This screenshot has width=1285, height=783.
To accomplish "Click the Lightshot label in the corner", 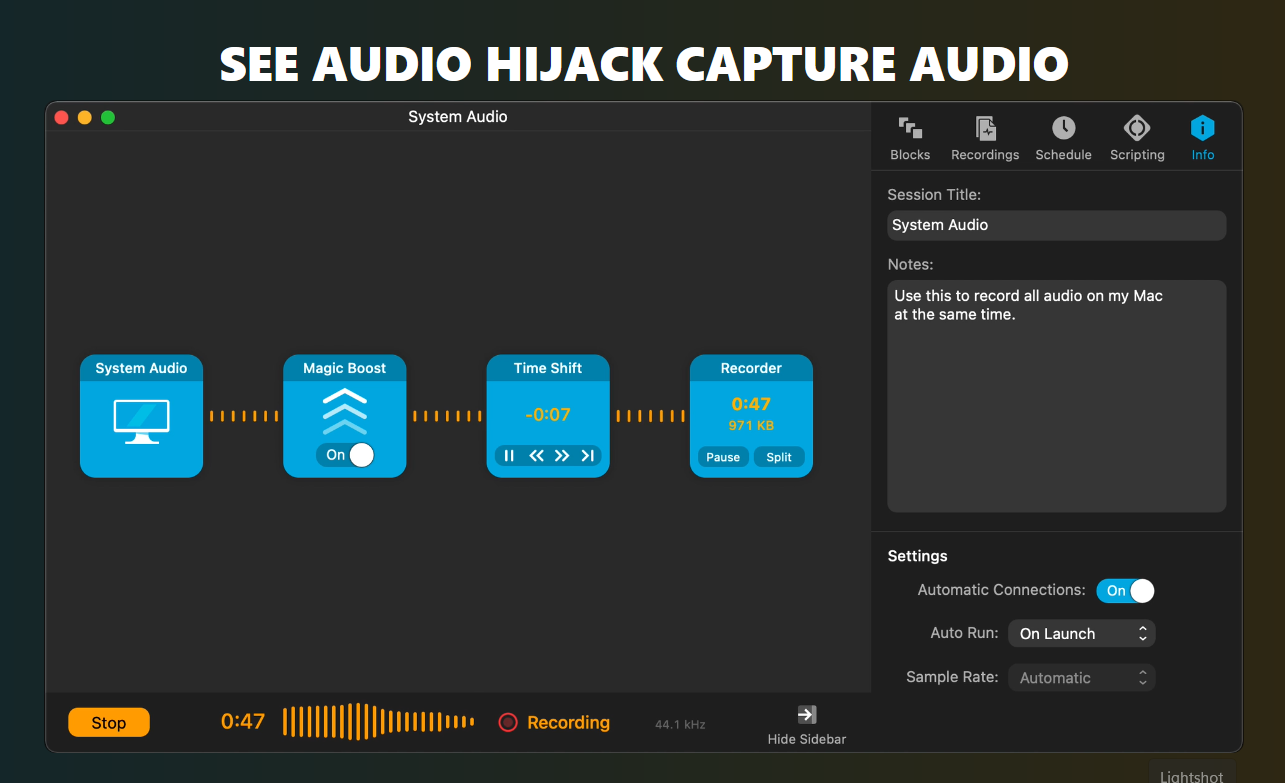I will [1192, 776].
